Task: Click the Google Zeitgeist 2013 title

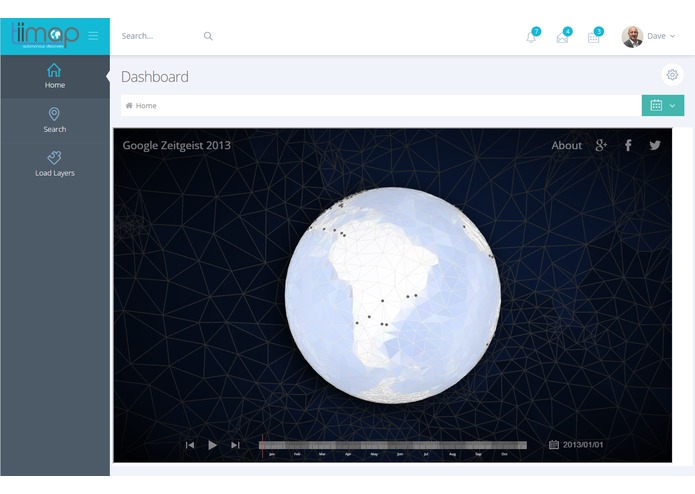Action: coord(176,145)
